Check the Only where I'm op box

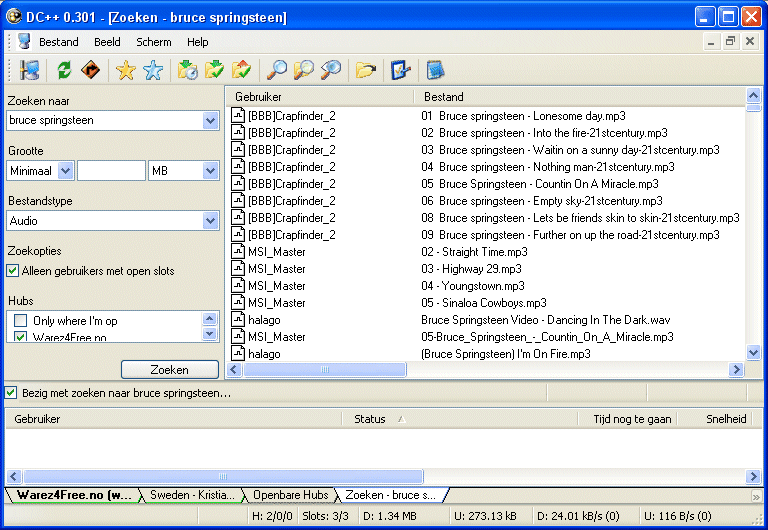21,321
